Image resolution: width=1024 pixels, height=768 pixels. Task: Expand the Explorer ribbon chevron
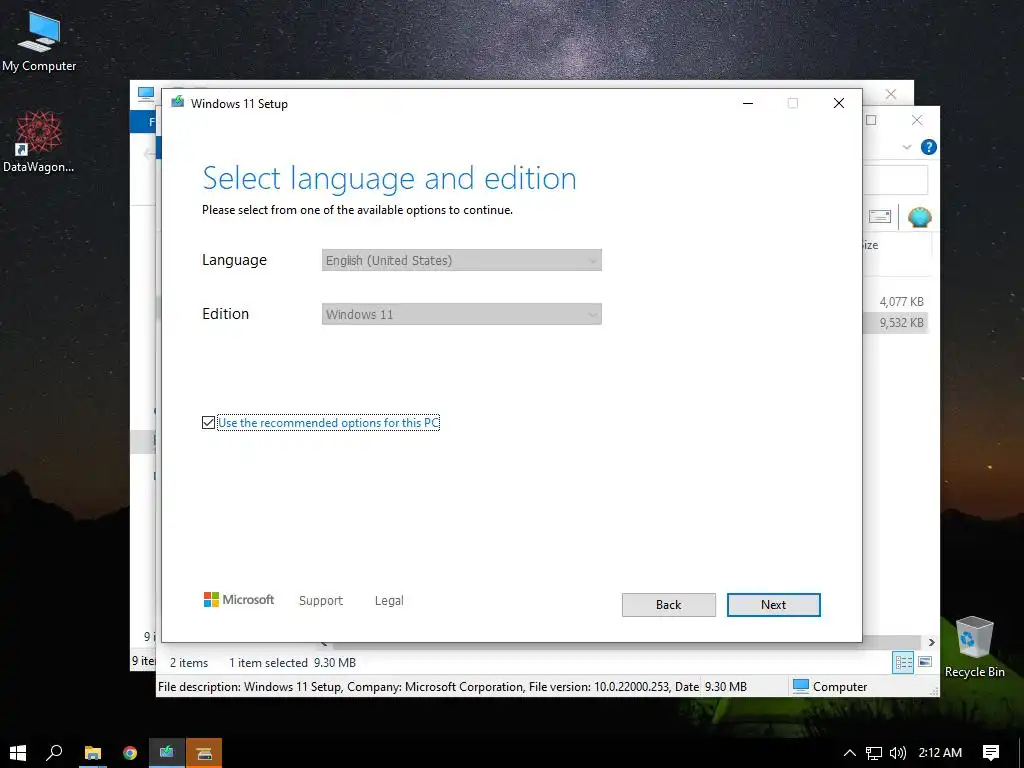[x=906, y=147]
